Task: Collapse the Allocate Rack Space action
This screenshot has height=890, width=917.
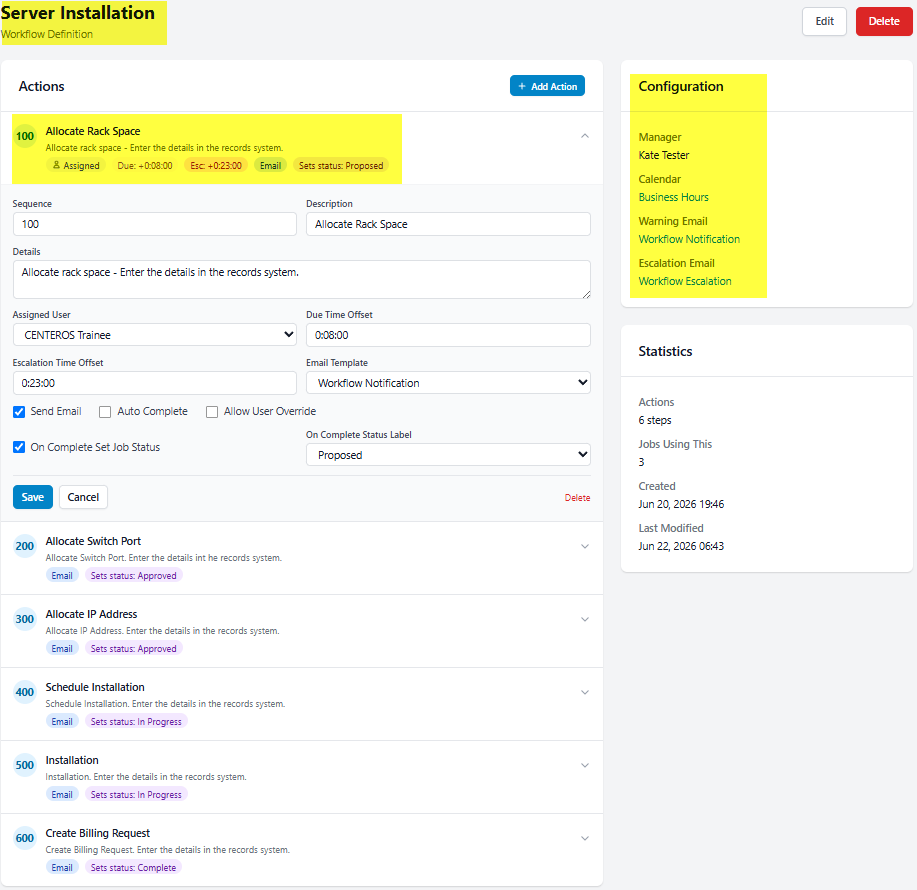Action: coord(585,136)
